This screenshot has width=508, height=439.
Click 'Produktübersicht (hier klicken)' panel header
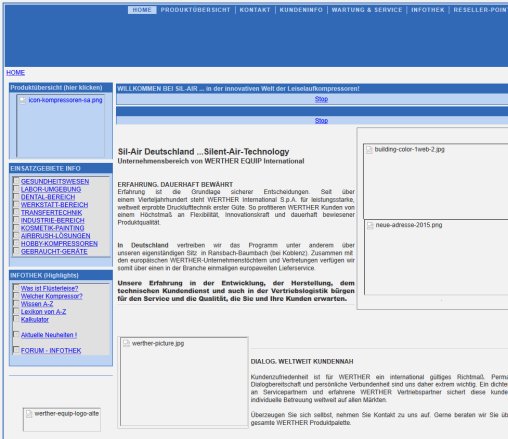pyautogui.click(x=61, y=88)
